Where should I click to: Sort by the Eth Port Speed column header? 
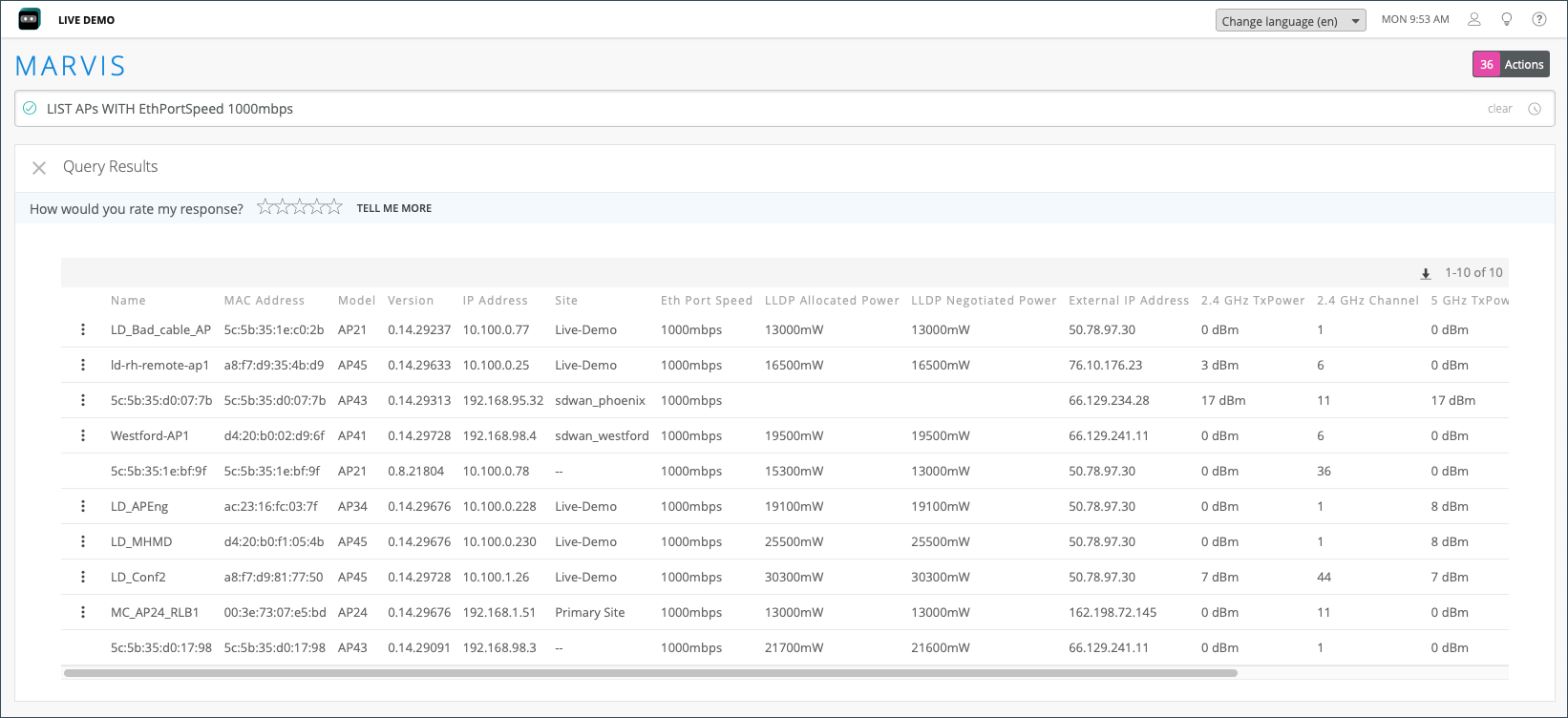707,300
